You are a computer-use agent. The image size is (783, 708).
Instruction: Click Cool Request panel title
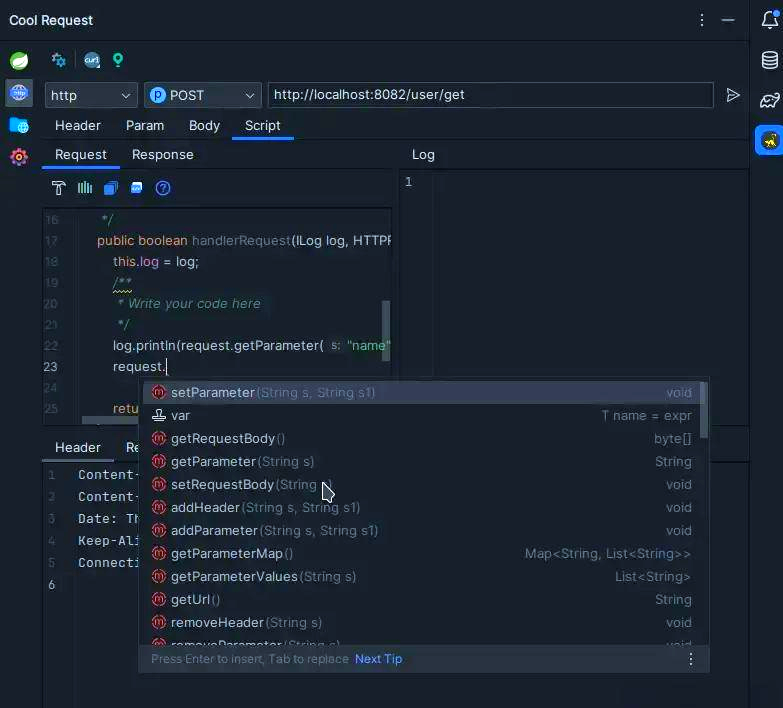click(51, 20)
